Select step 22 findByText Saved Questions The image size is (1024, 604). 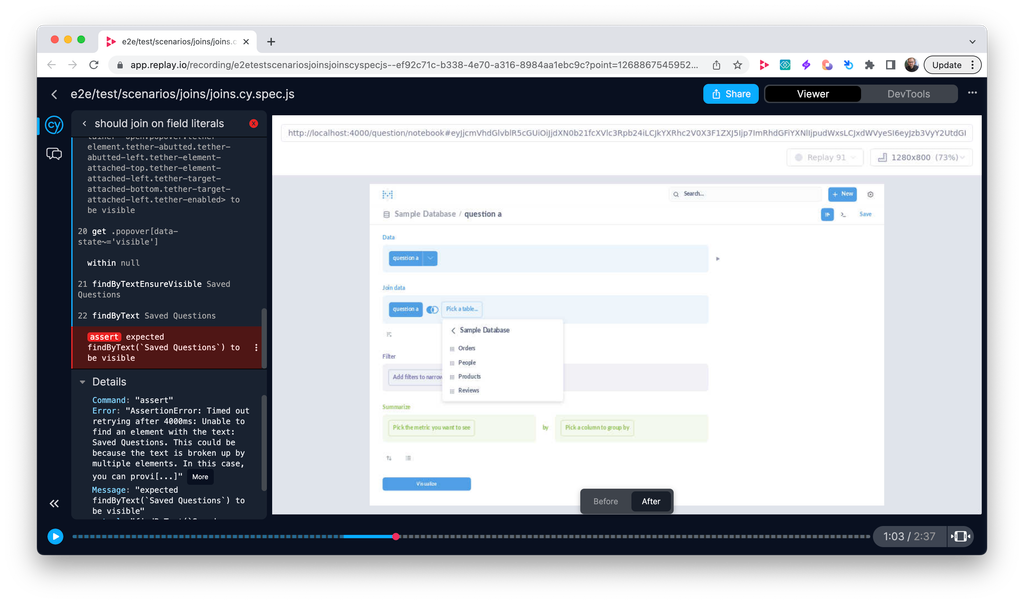coord(167,315)
